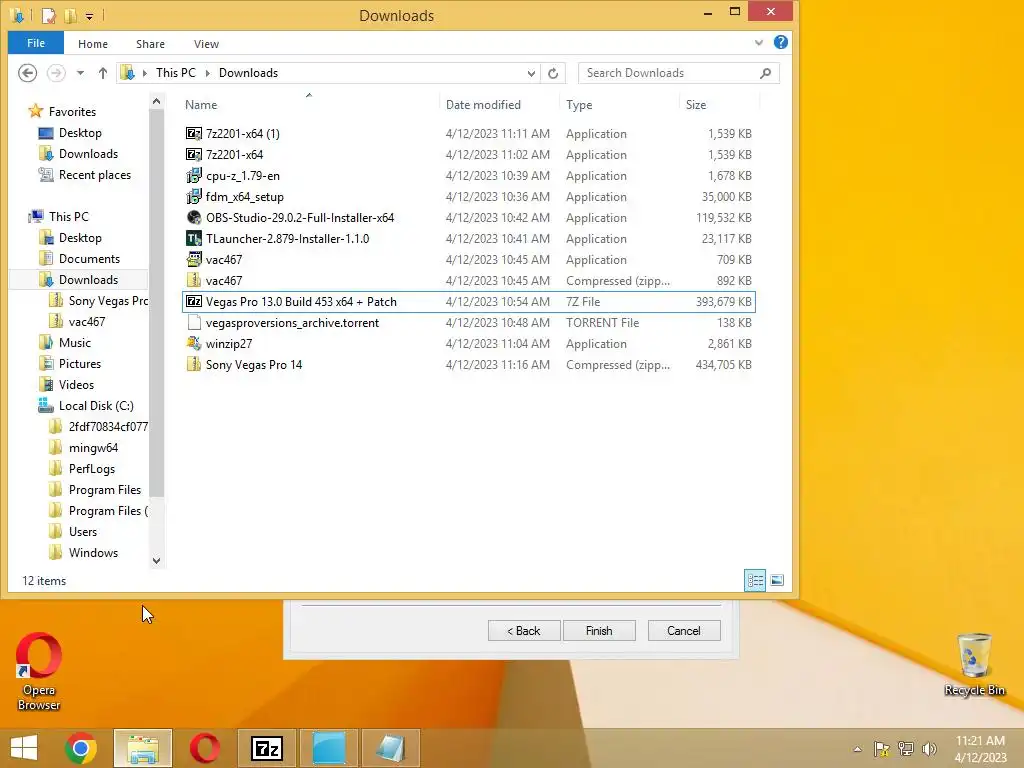Click Back in the installer dialog

pos(524,630)
